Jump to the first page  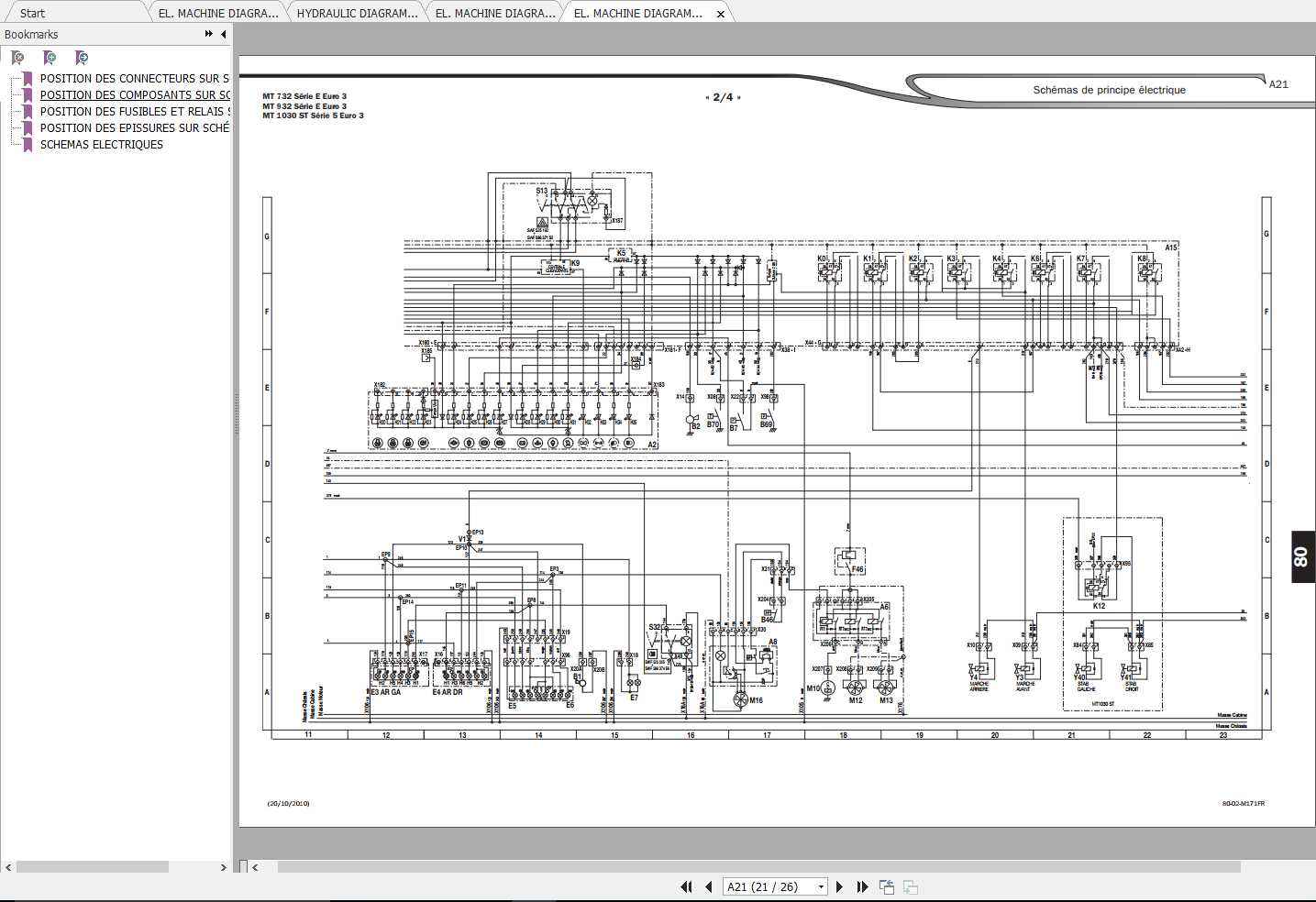[686, 886]
